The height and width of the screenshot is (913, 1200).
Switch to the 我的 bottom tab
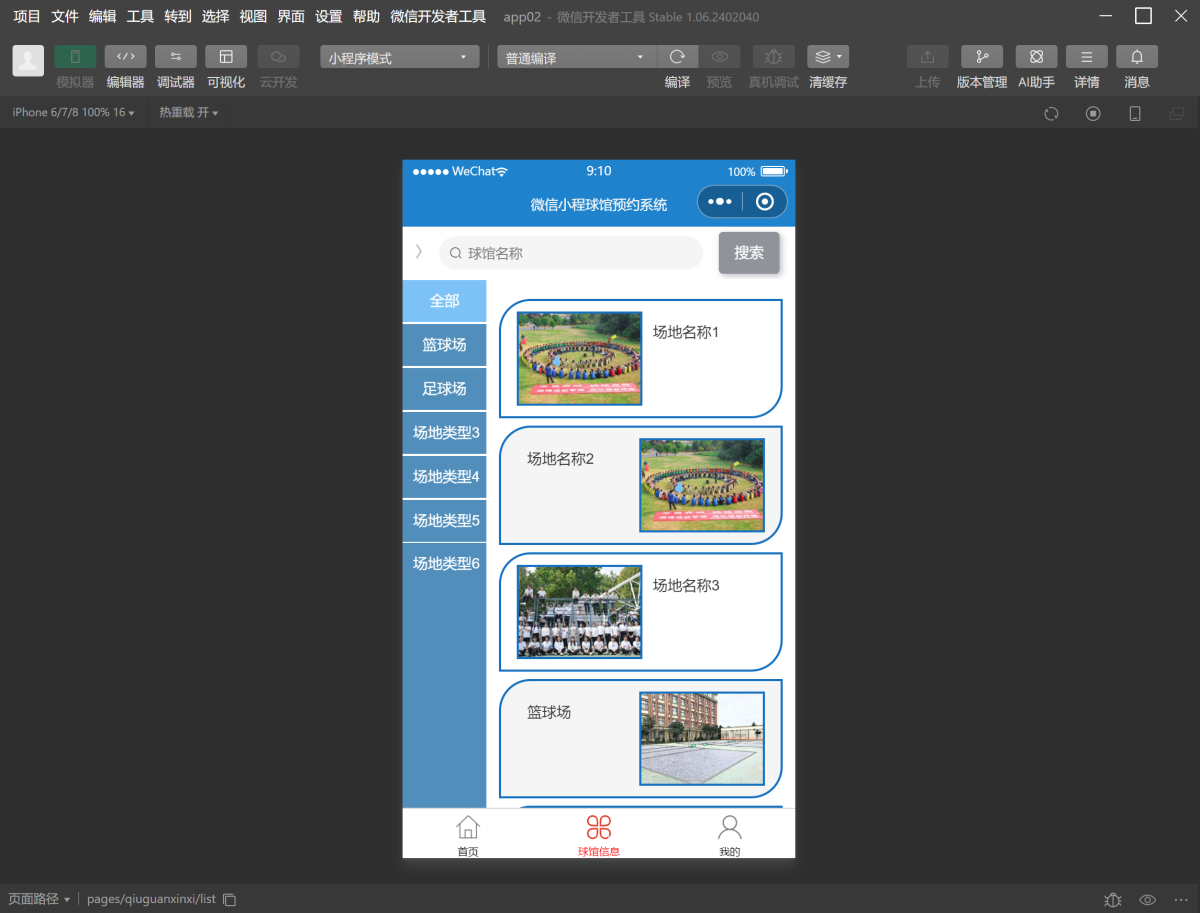click(729, 835)
